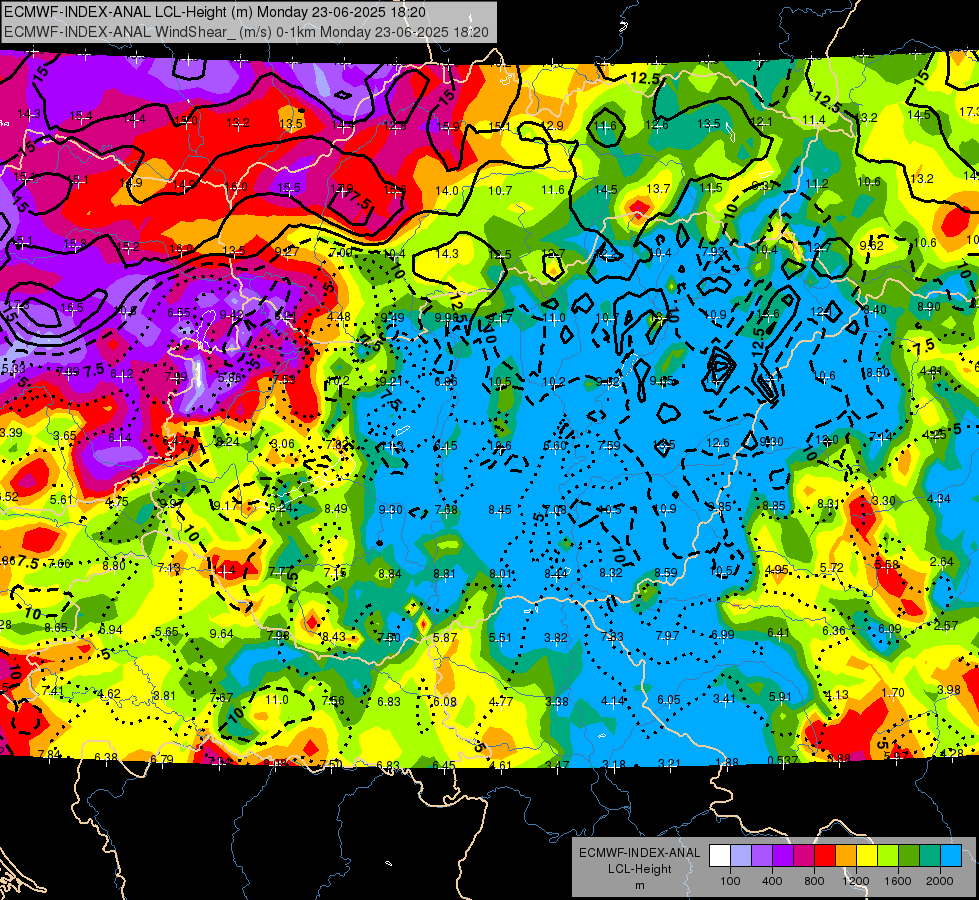Click the legend's LCL-Height label
The image size is (979, 900).
[x=639, y=869]
